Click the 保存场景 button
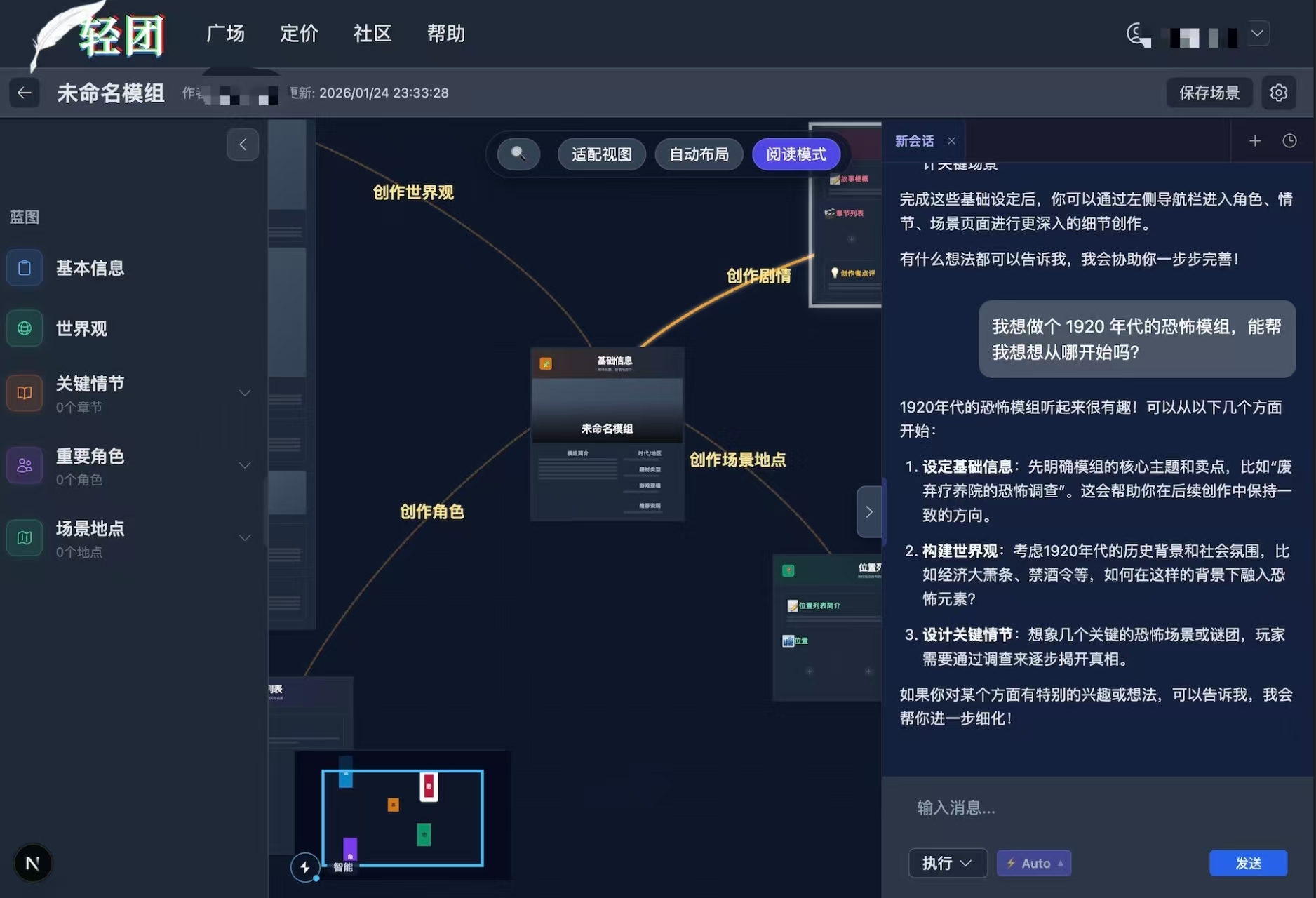This screenshot has width=1316, height=898. pyautogui.click(x=1209, y=93)
